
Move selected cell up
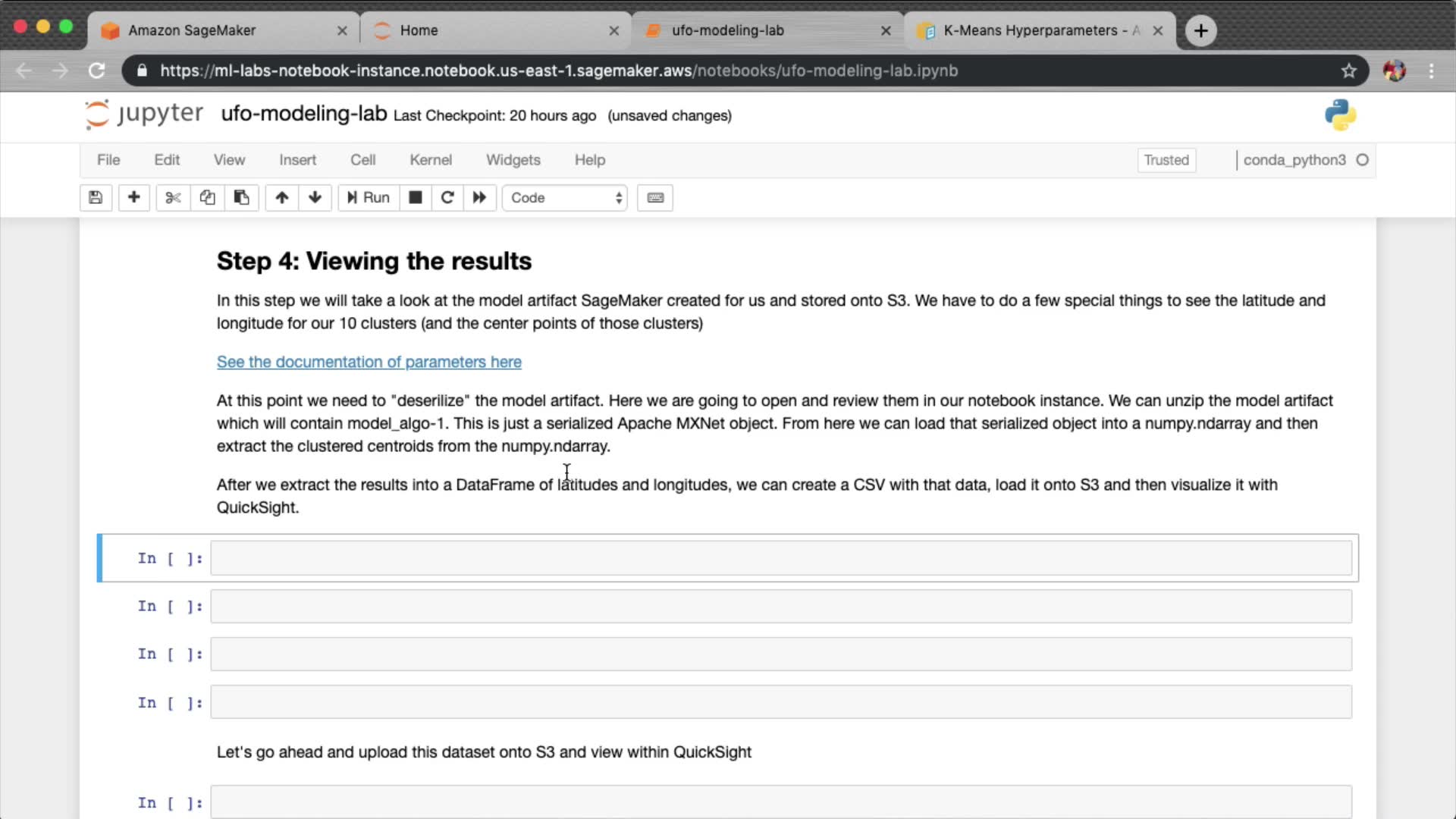pos(281,198)
